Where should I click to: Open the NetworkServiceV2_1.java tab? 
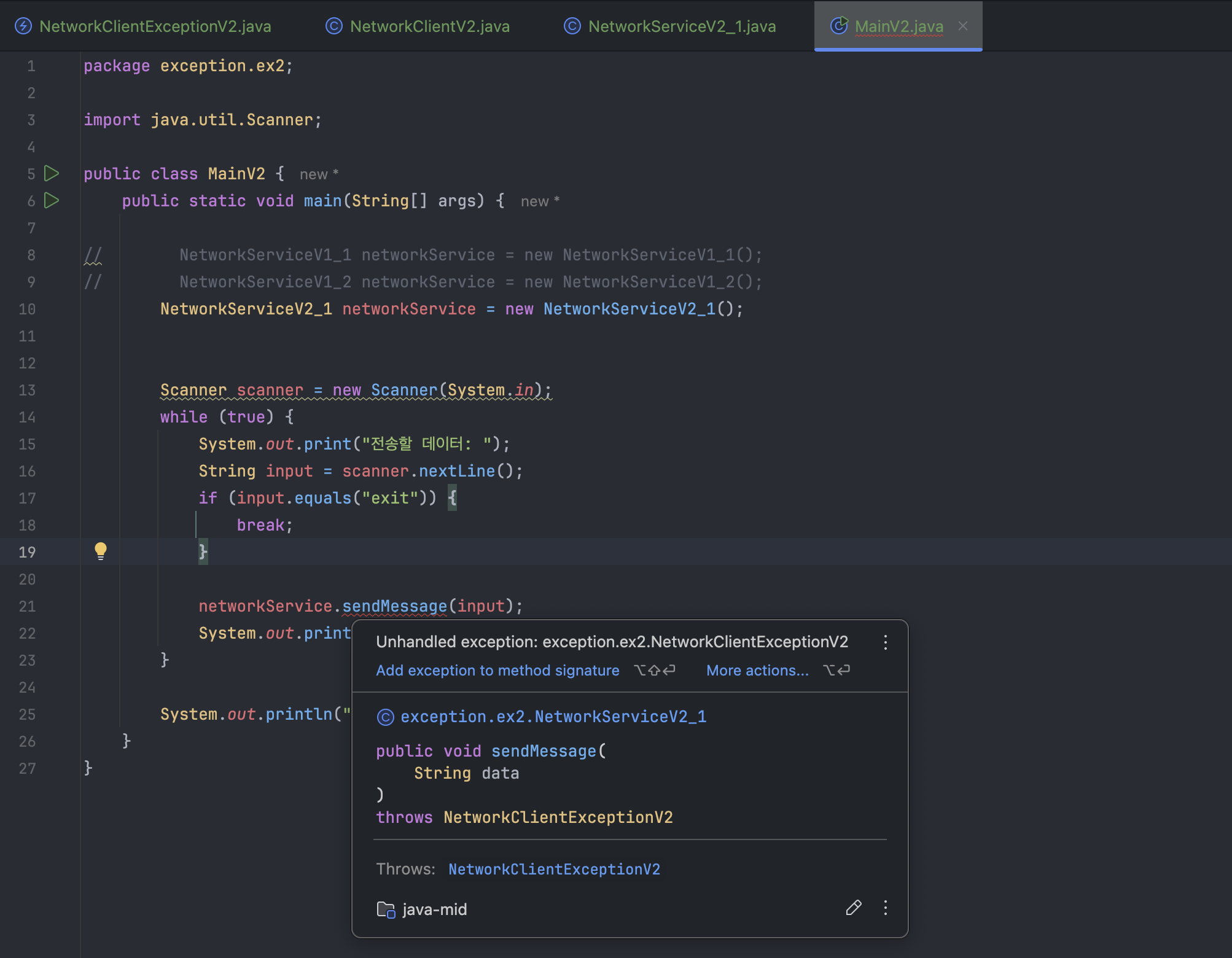coord(682,26)
